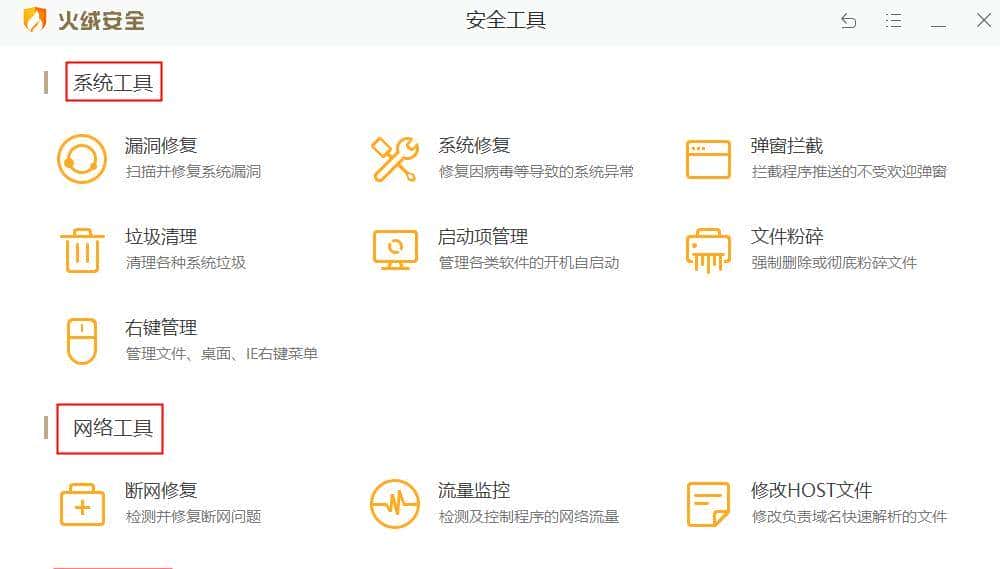The width and height of the screenshot is (1000, 569).
Task: Click the 网络工具 section heading
Action: pos(113,428)
